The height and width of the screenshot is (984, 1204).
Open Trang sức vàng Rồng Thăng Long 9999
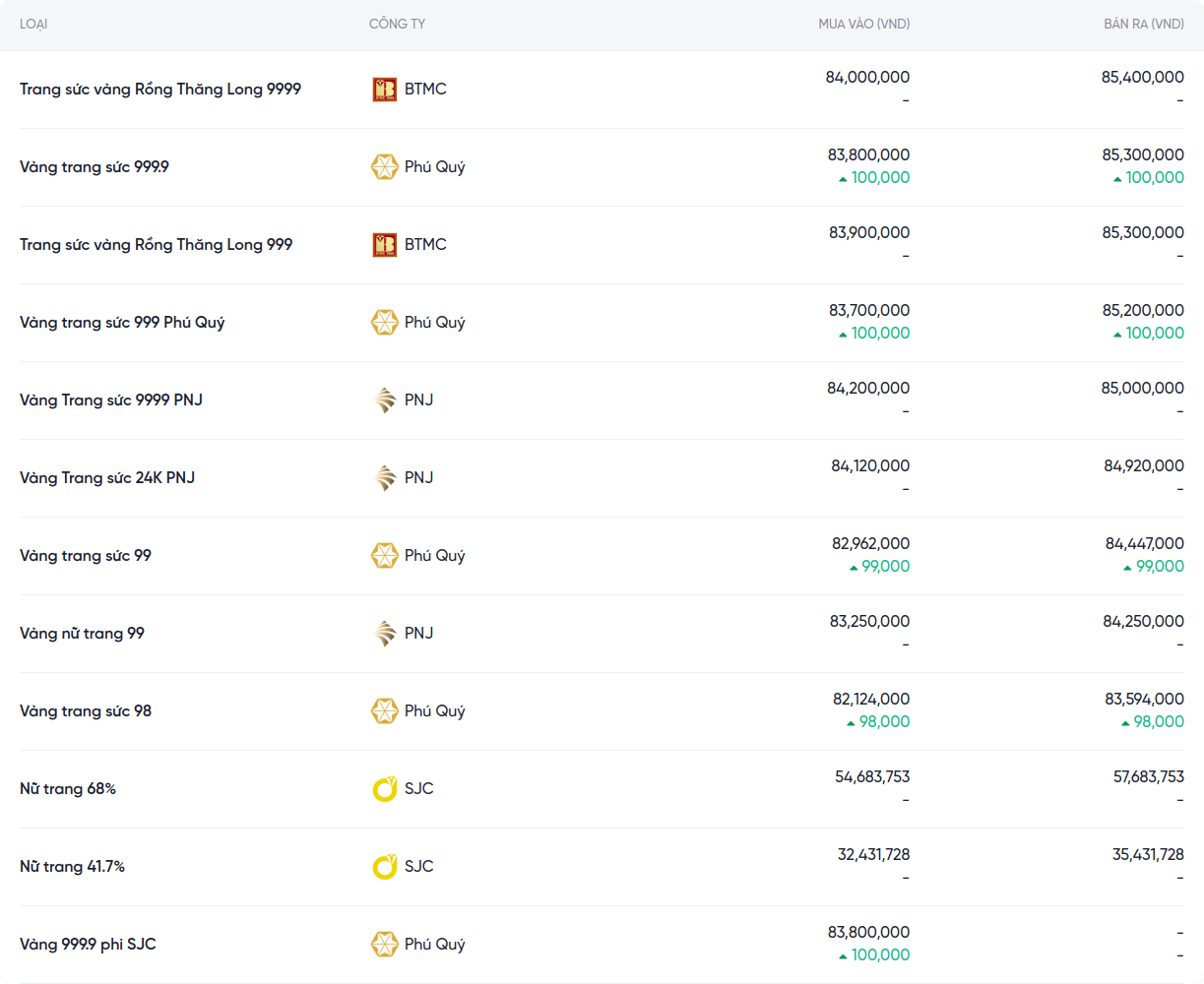tap(160, 90)
